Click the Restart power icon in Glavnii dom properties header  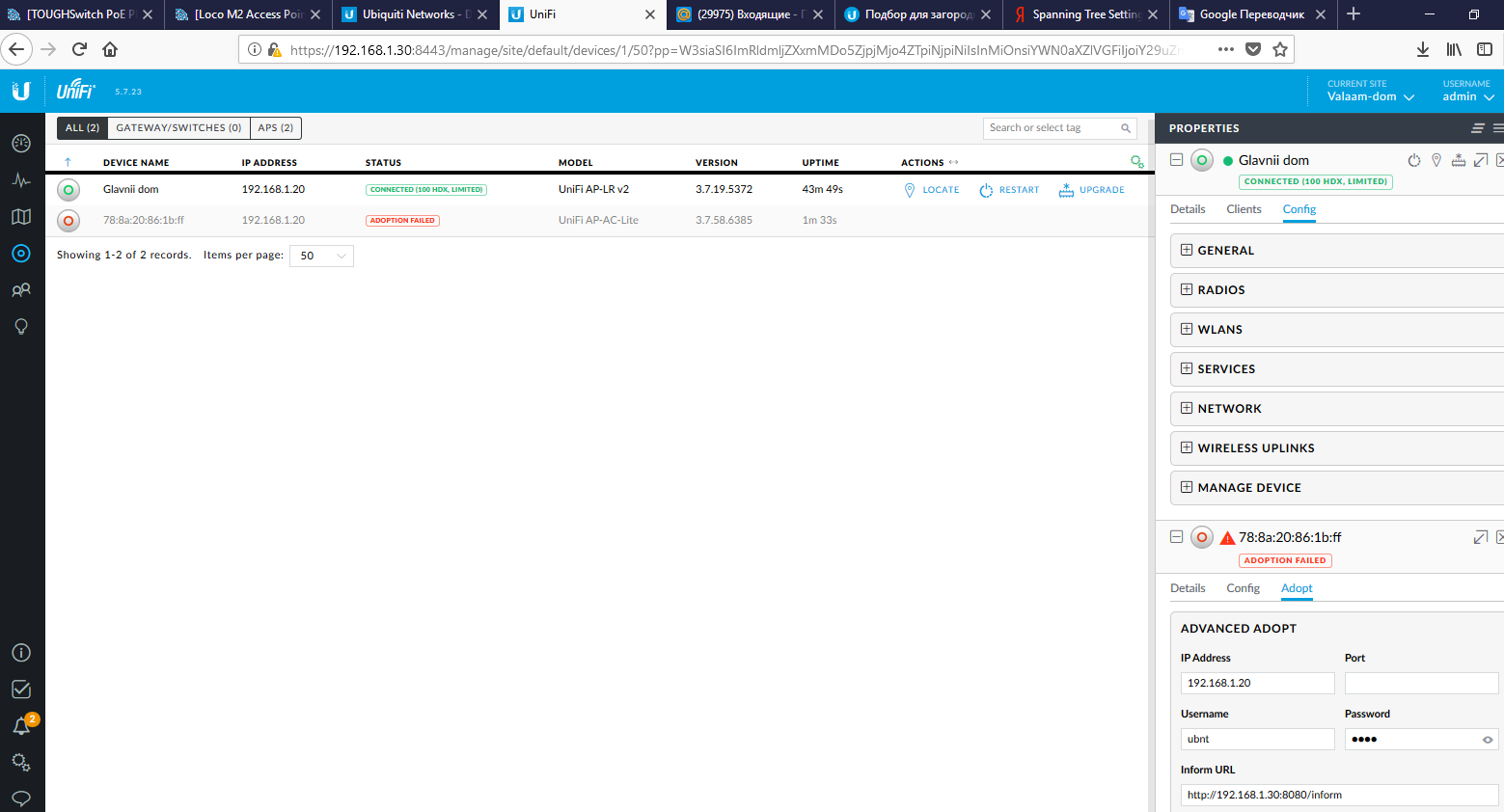pyautogui.click(x=1414, y=160)
